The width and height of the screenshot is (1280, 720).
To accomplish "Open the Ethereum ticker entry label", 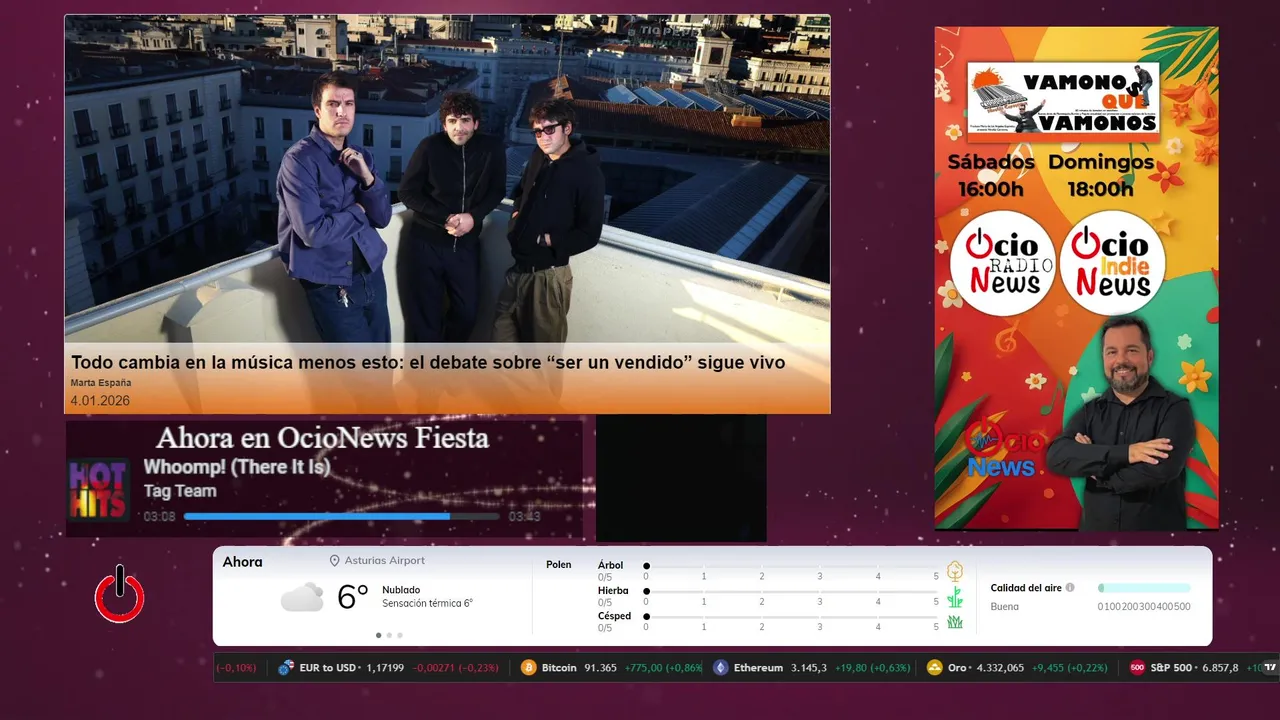I will point(758,668).
